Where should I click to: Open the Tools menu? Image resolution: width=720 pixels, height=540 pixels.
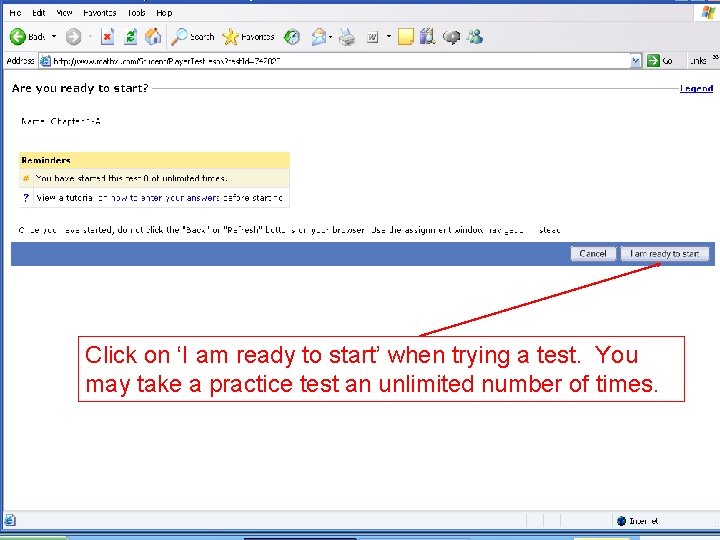click(x=136, y=13)
